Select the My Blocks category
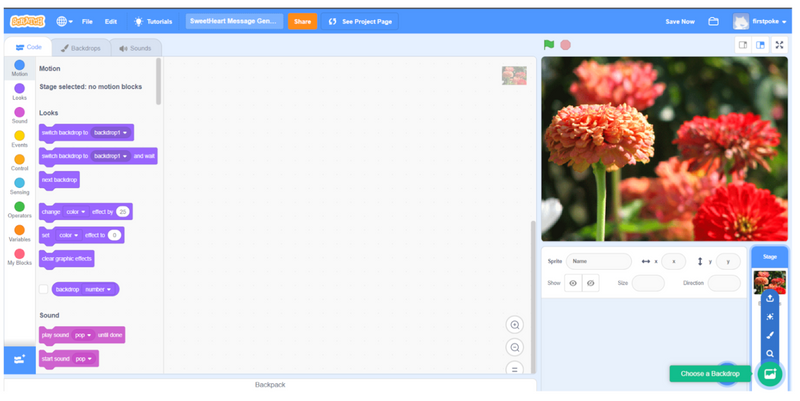Screen dimensions: 800x401 click(x=19, y=257)
